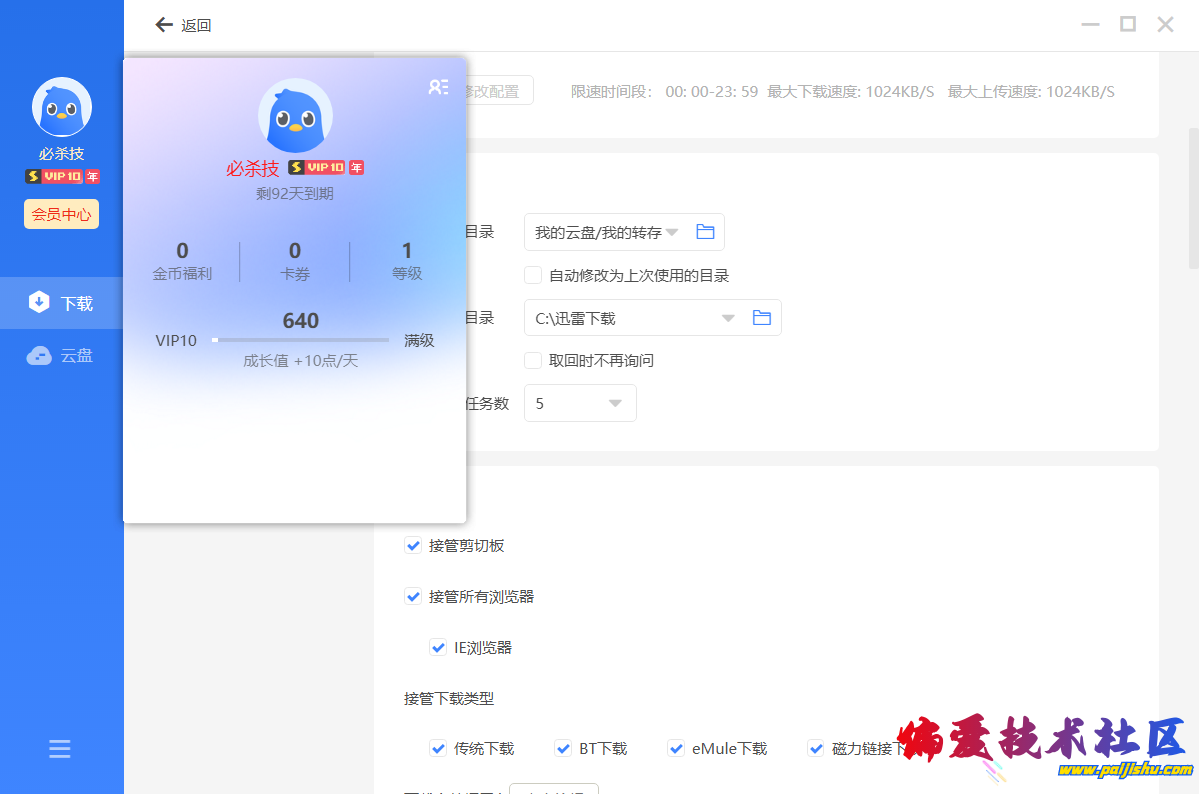Expand the task count dropdown showing 5
The width and height of the screenshot is (1199, 794).
coord(615,403)
